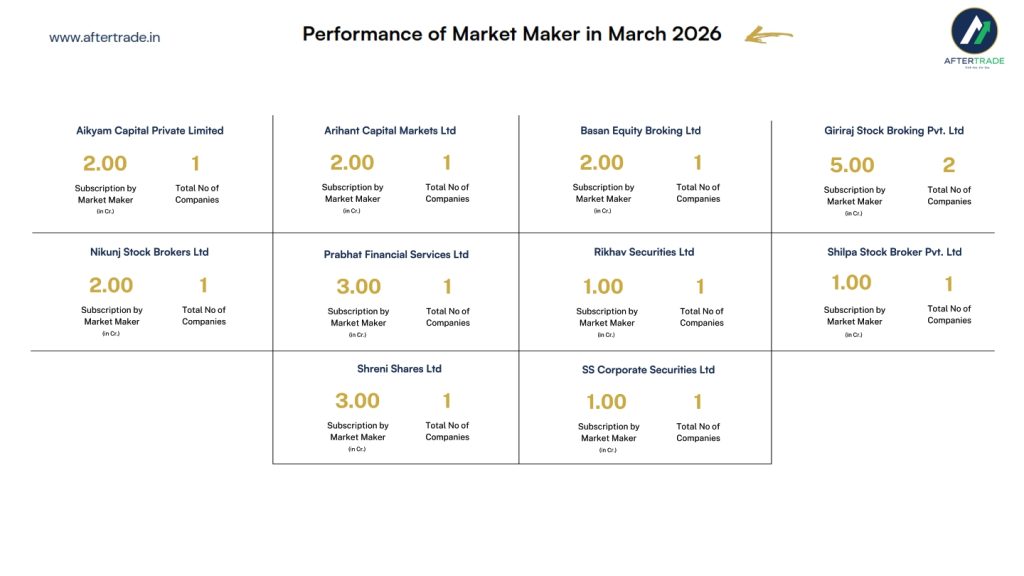
Task: Click Giriraj's company count of 2
Action: [949, 165]
